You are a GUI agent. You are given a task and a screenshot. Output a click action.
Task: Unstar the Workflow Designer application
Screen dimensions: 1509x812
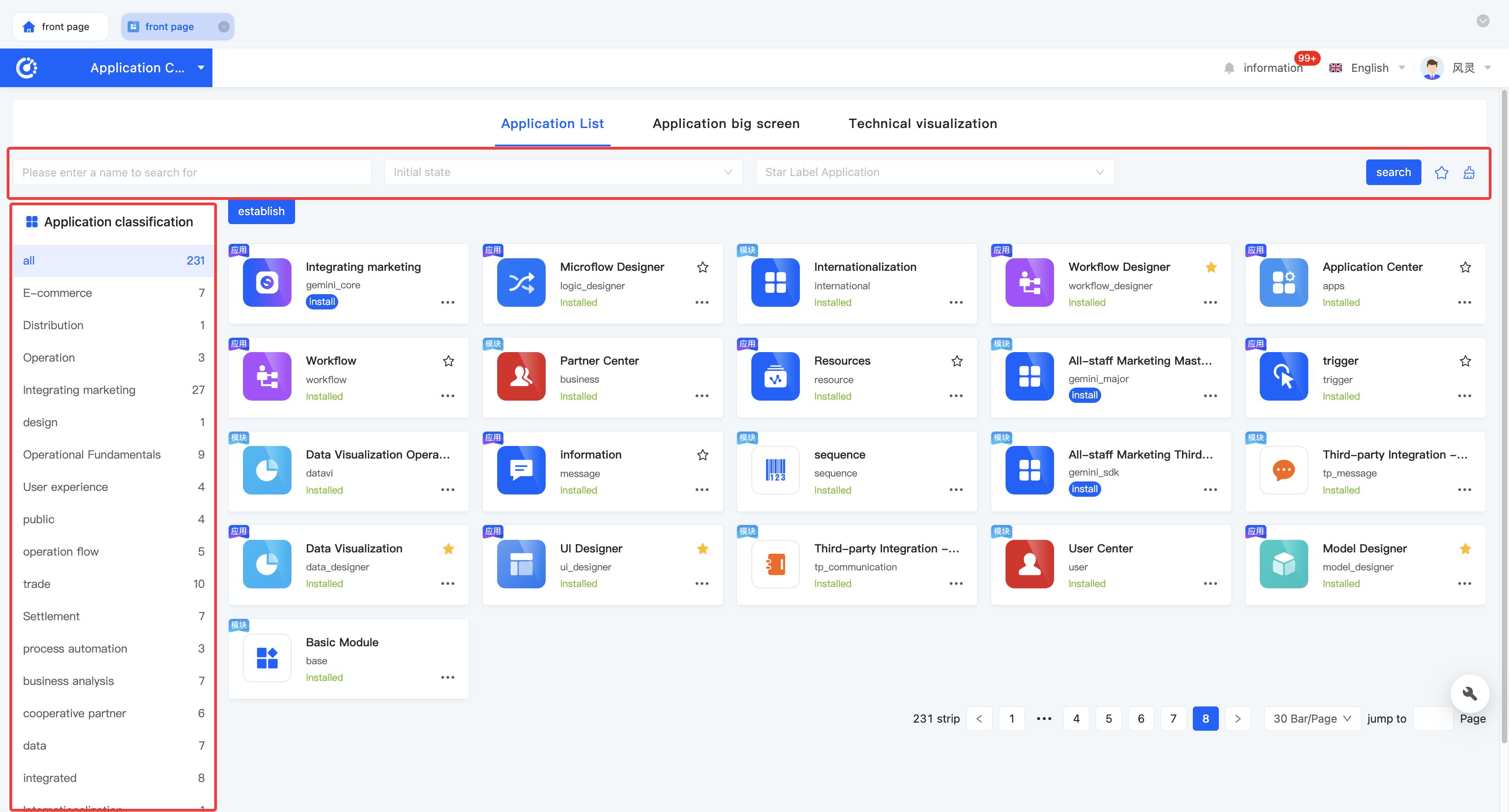coord(1211,267)
